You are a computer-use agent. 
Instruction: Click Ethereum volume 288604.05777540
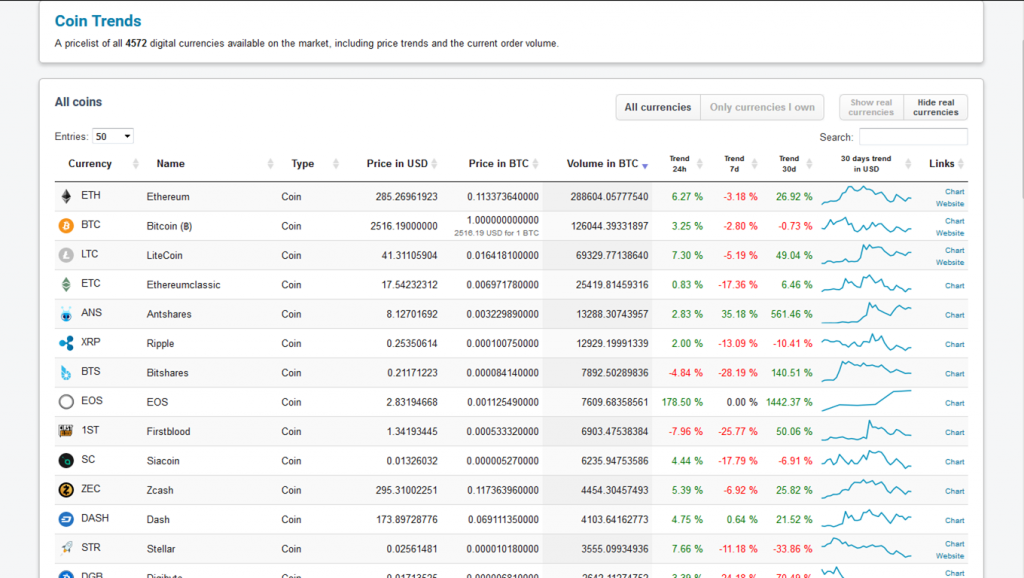pyautogui.click(x=609, y=197)
